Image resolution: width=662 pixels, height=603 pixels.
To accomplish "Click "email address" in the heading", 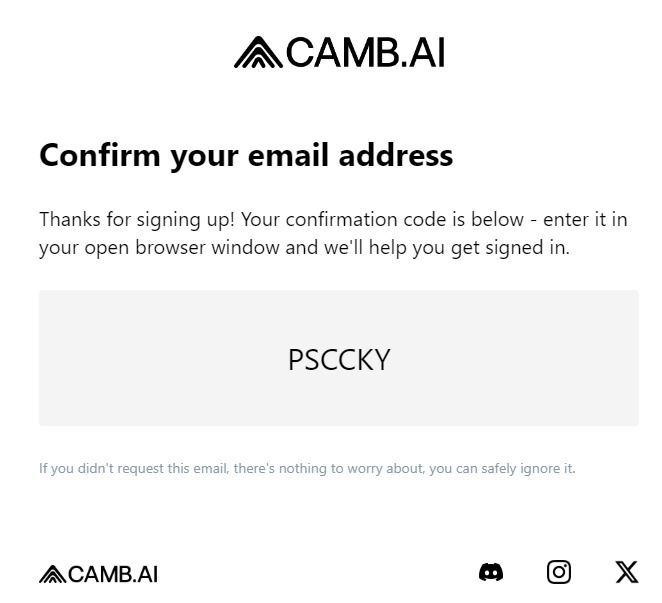I will [362, 156].
